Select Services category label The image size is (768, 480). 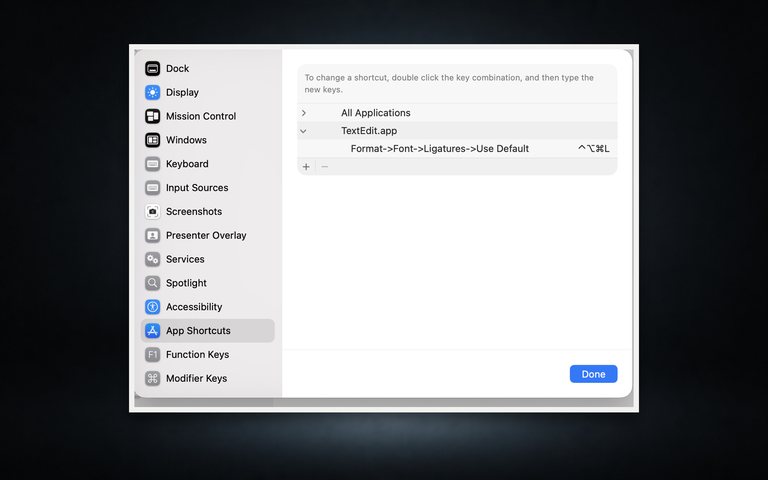[x=185, y=259]
